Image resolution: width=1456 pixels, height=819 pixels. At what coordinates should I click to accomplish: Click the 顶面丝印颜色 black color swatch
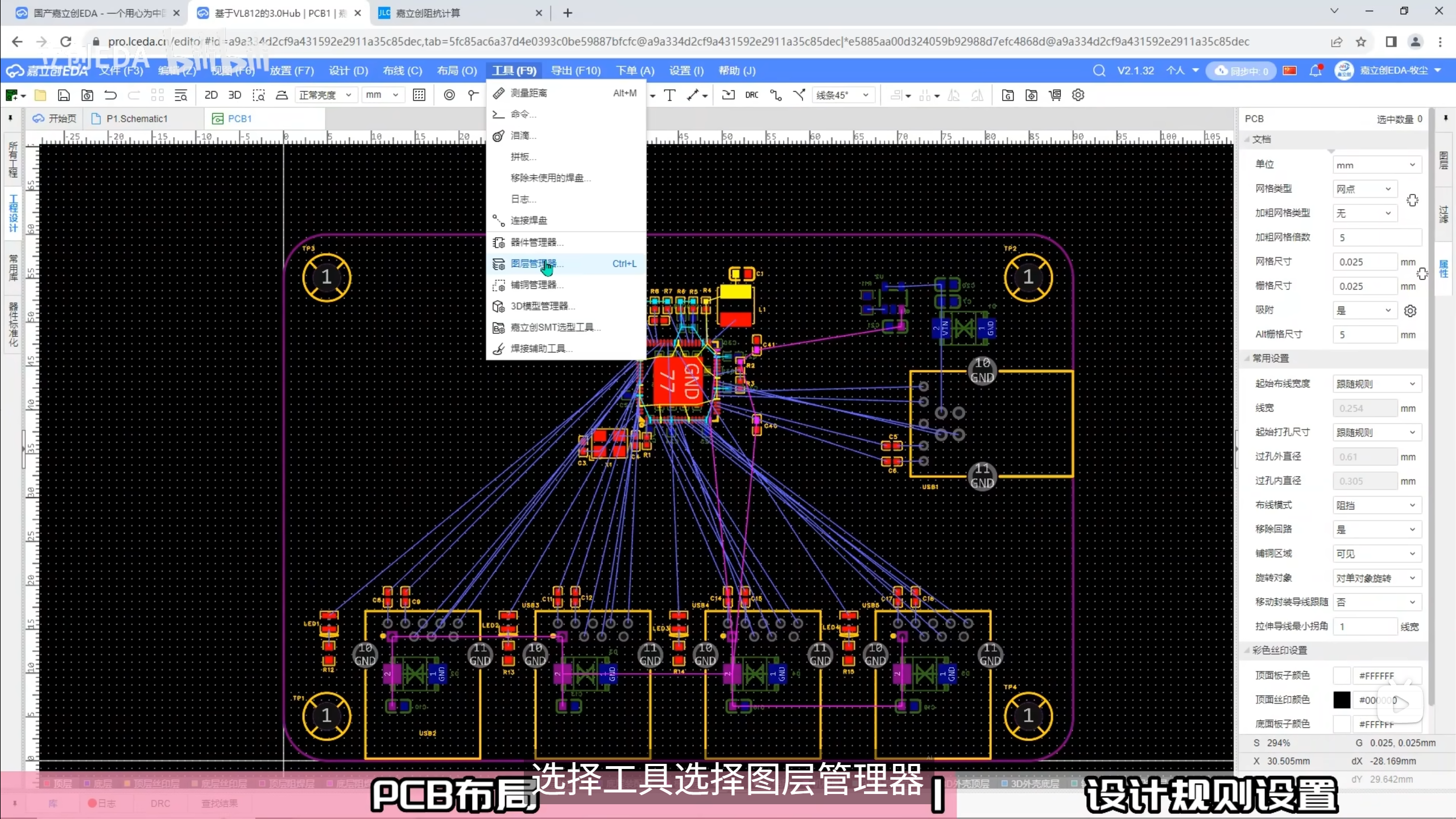coord(1341,700)
